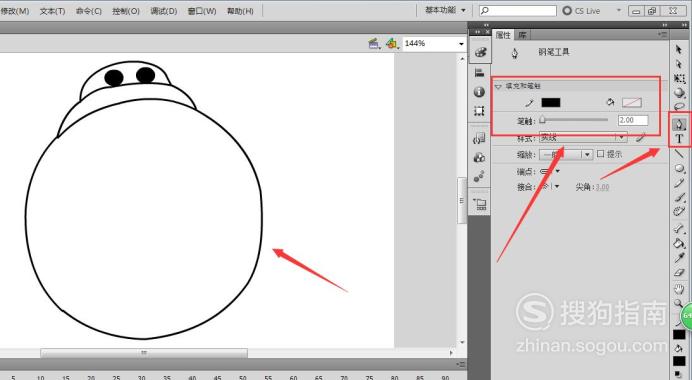
Task: Activate the Hand tool
Action: (679, 289)
